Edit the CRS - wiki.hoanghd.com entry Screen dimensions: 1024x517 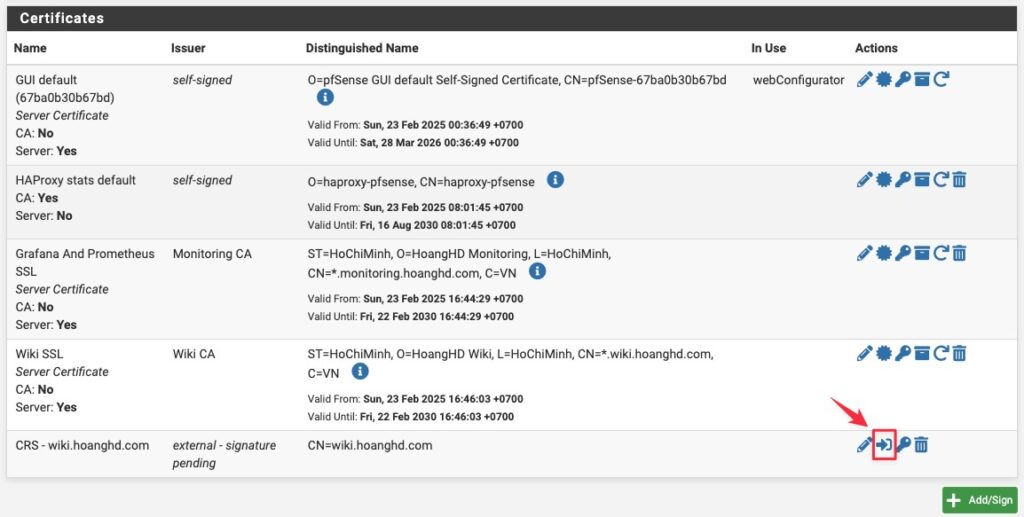click(x=864, y=445)
